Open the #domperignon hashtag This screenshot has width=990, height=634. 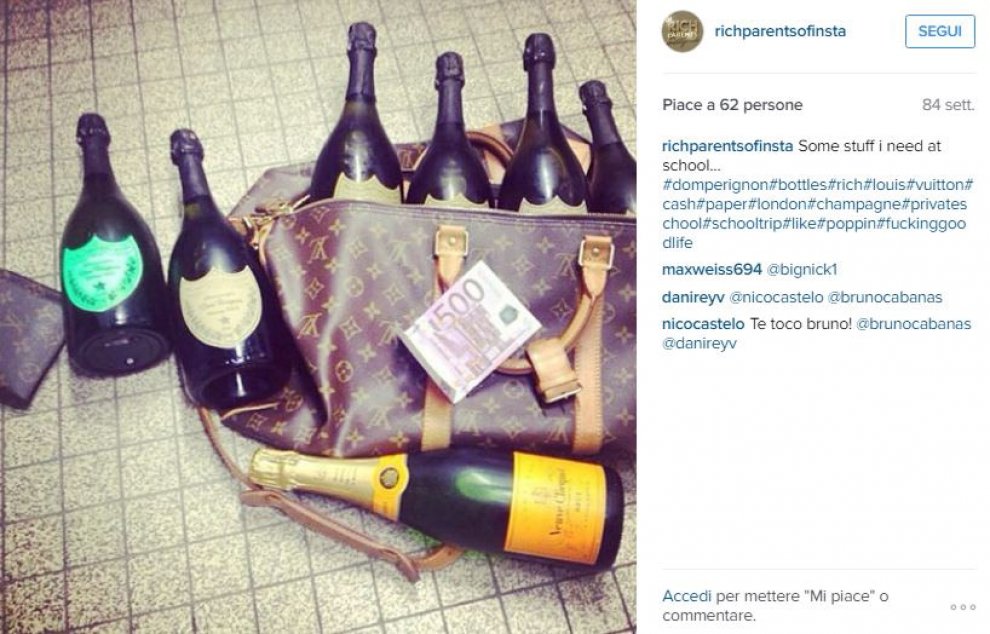(716, 185)
